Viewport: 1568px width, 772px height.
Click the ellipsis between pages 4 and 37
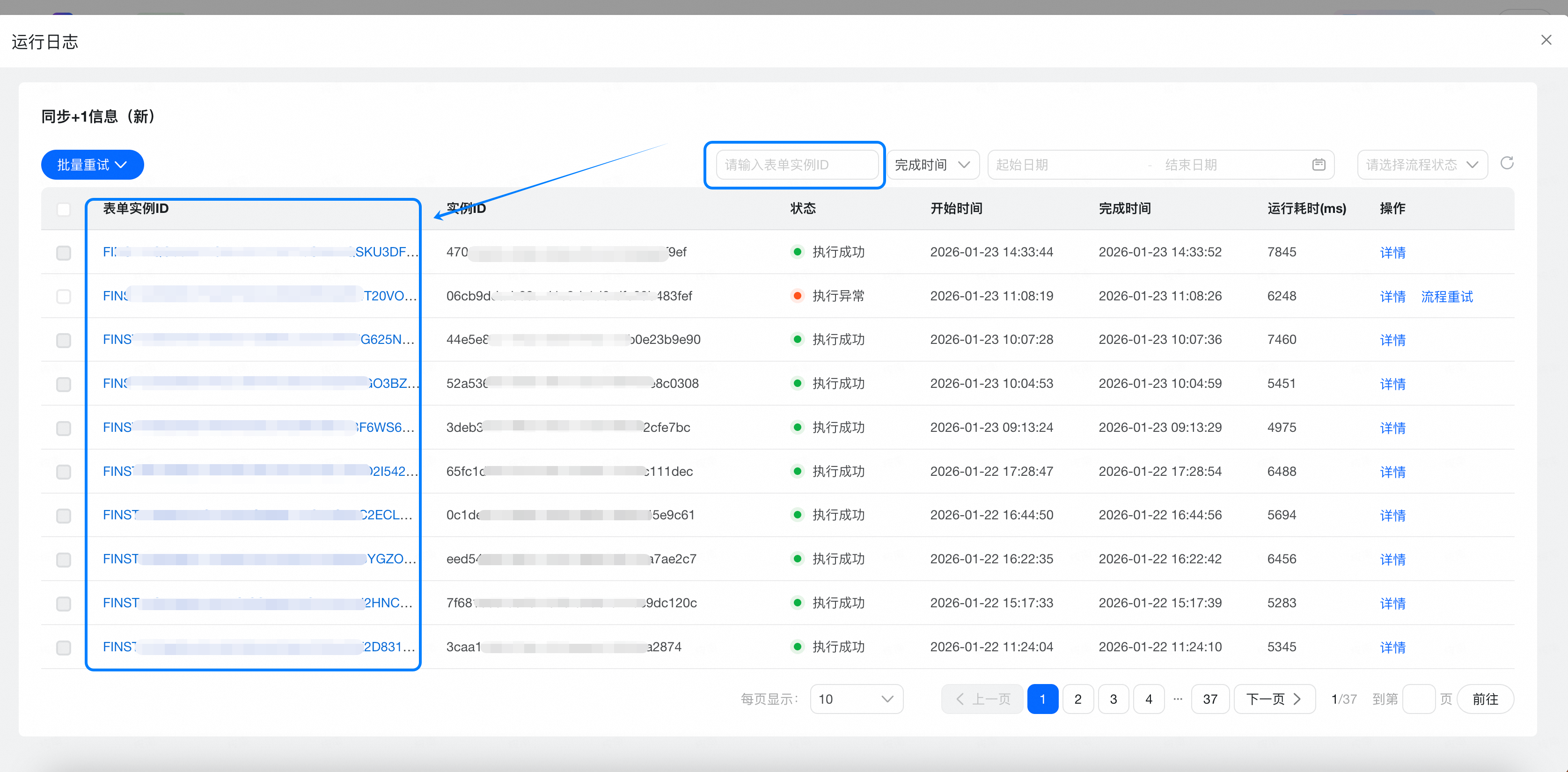pos(1178,699)
